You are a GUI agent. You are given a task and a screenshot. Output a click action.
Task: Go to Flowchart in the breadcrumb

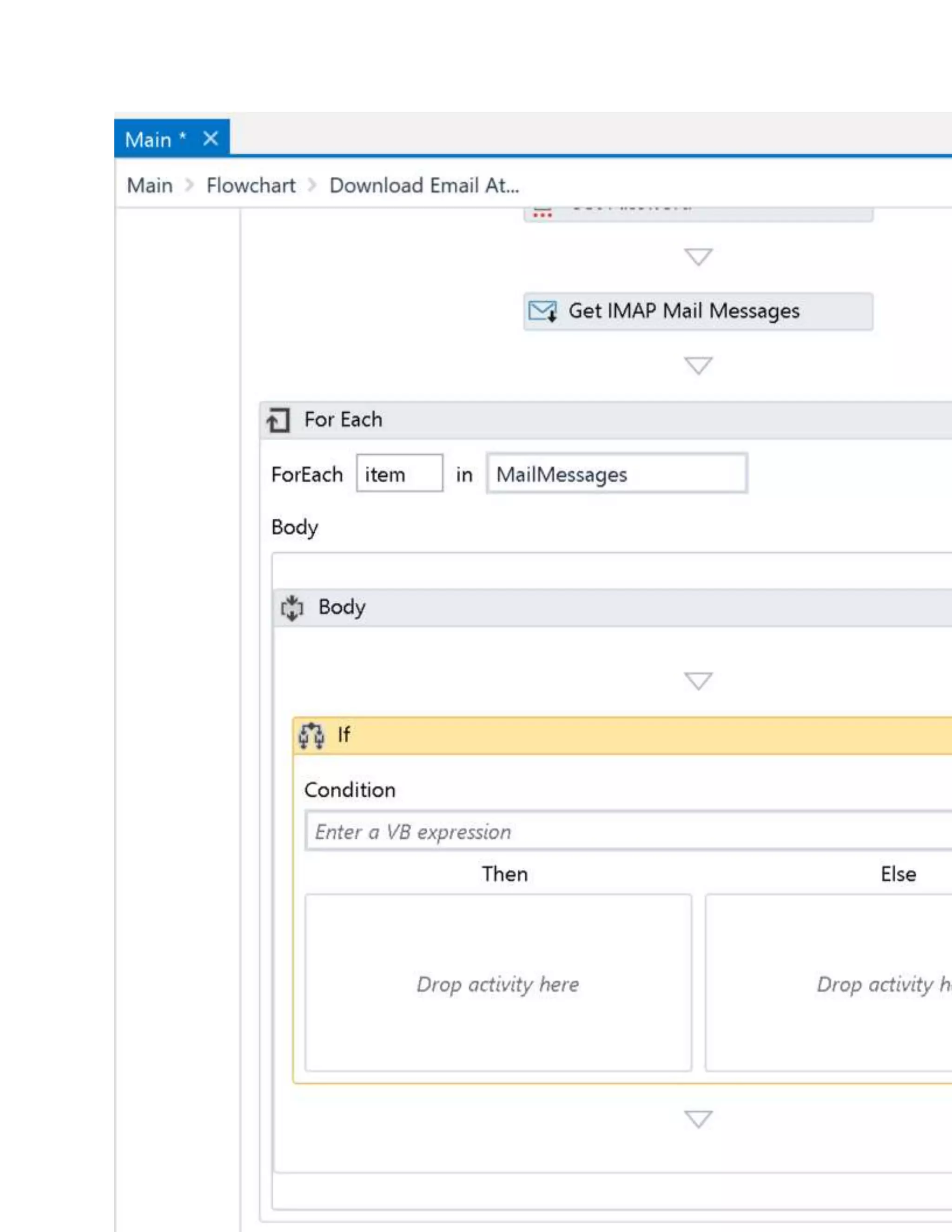click(x=251, y=185)
